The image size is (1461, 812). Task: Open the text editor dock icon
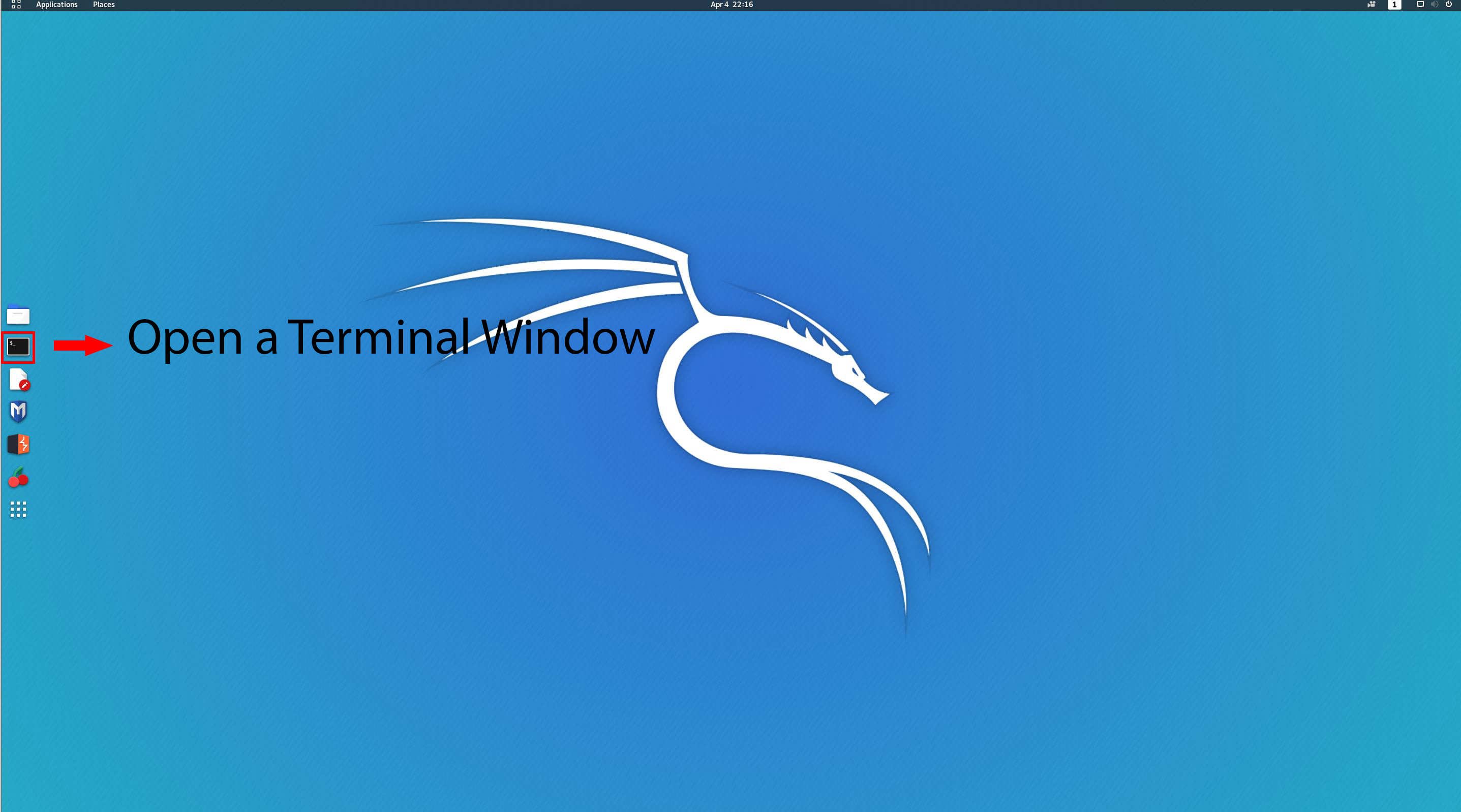pos(19,380)
